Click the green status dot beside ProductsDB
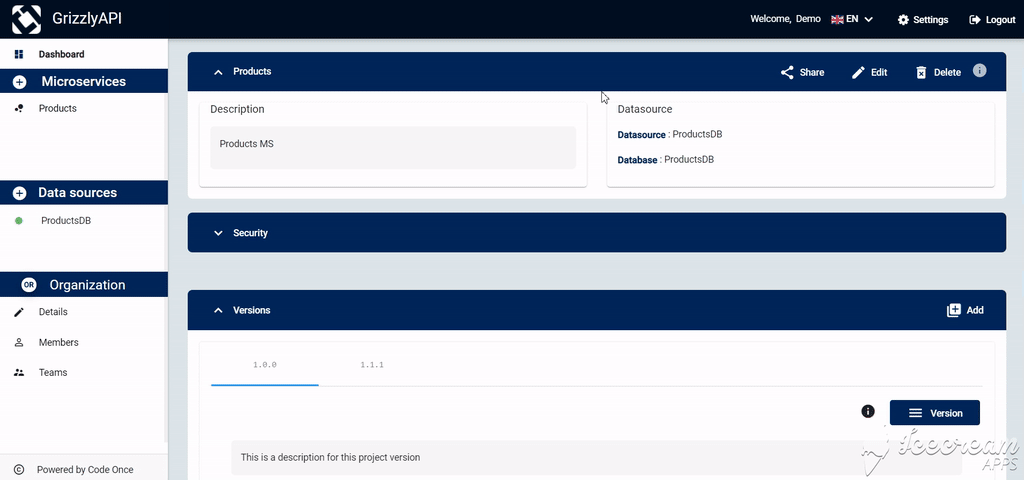Viewport: 1024px width, 480px height. (19, 221)
